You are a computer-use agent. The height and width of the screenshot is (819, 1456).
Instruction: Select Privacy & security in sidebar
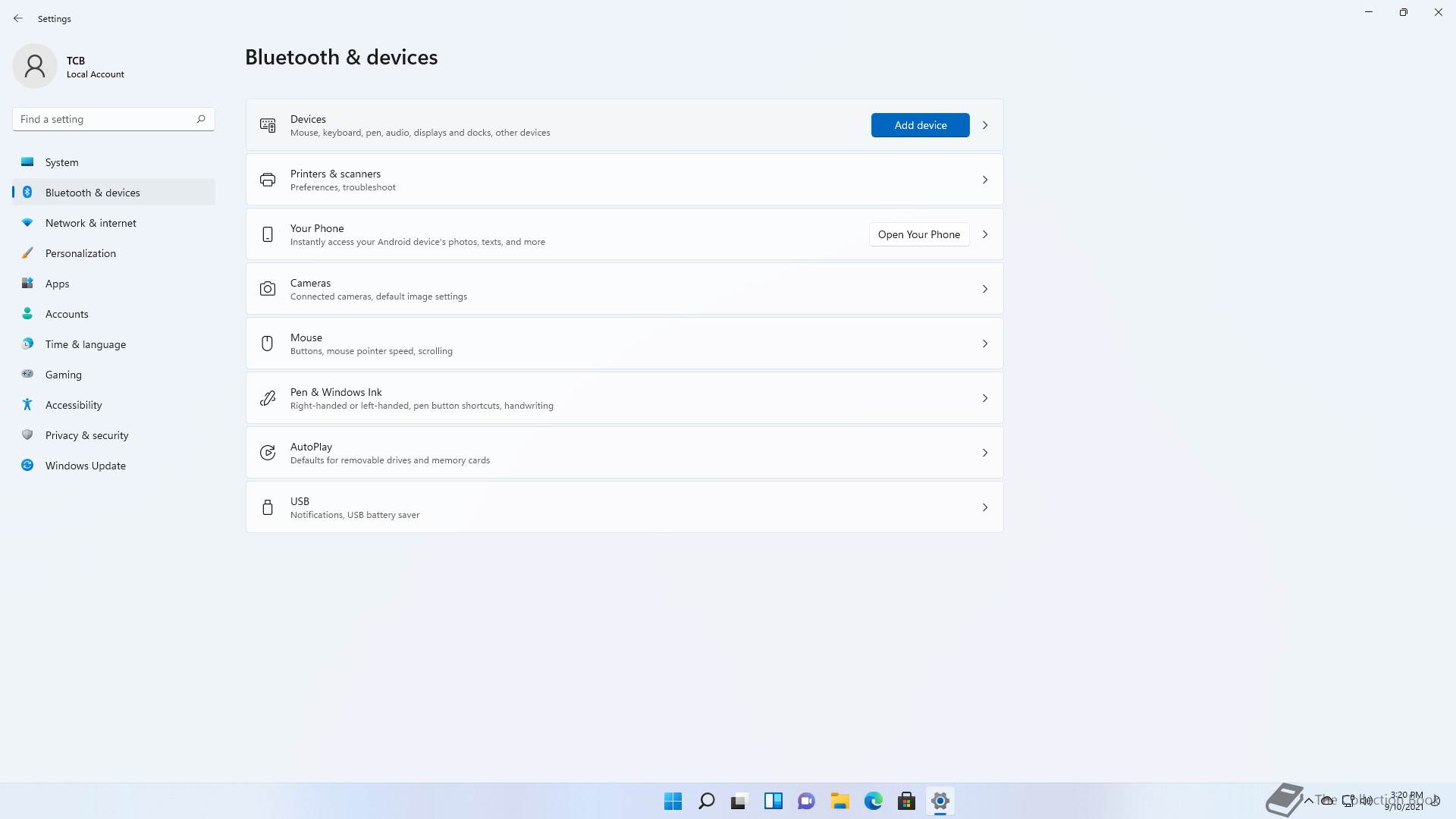[x=114, y=435]
